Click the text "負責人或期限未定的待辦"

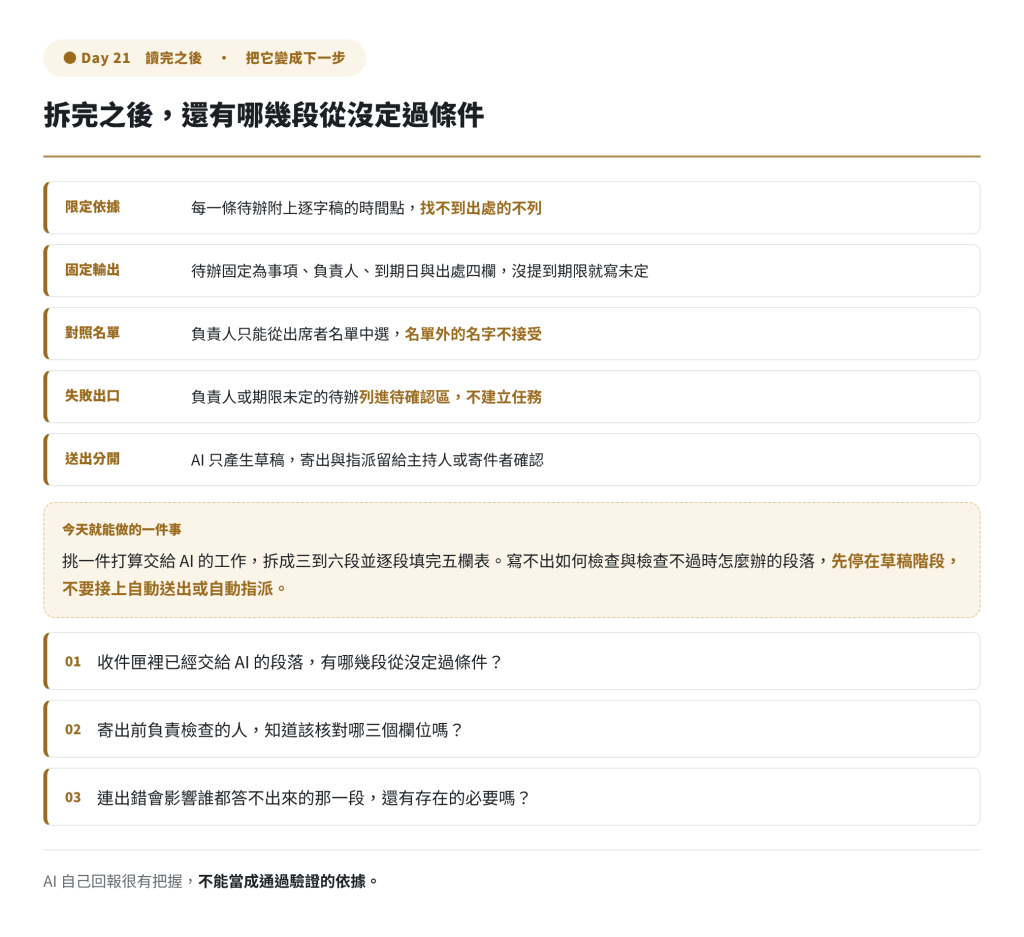click(x=275, y=397)
